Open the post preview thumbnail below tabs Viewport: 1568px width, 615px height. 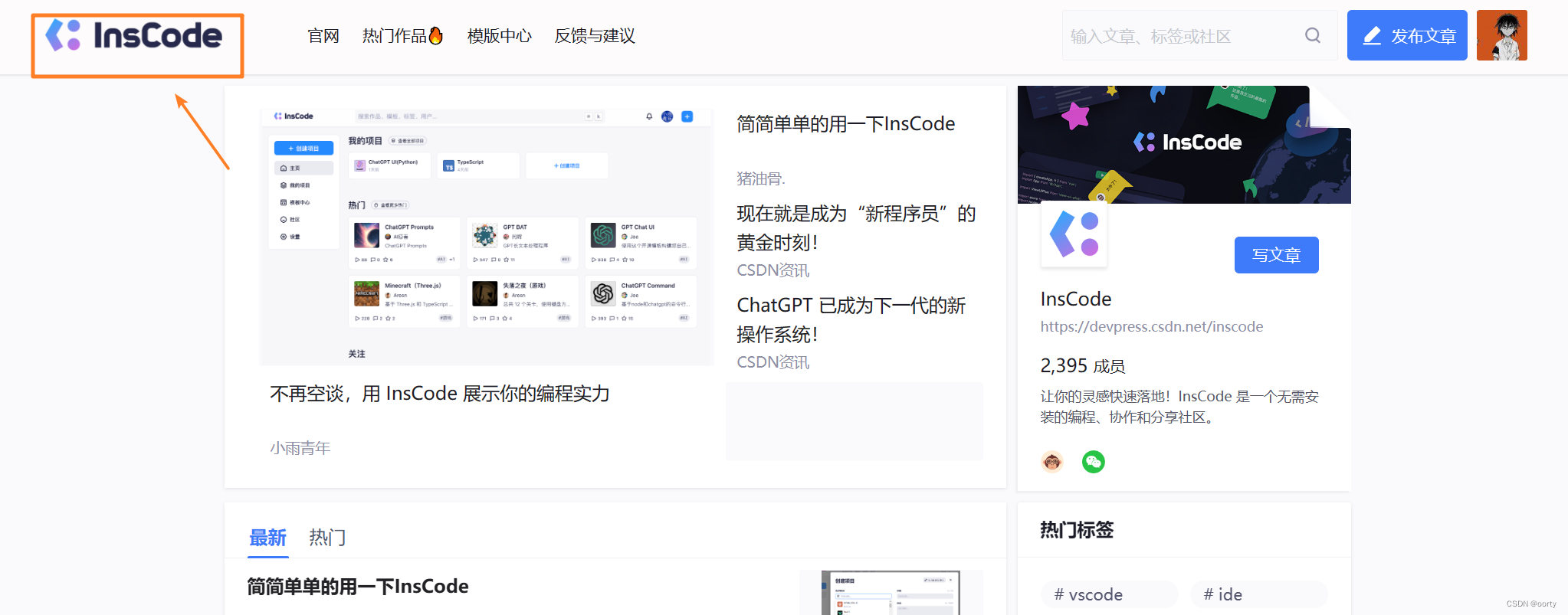[x=891, y=592]
